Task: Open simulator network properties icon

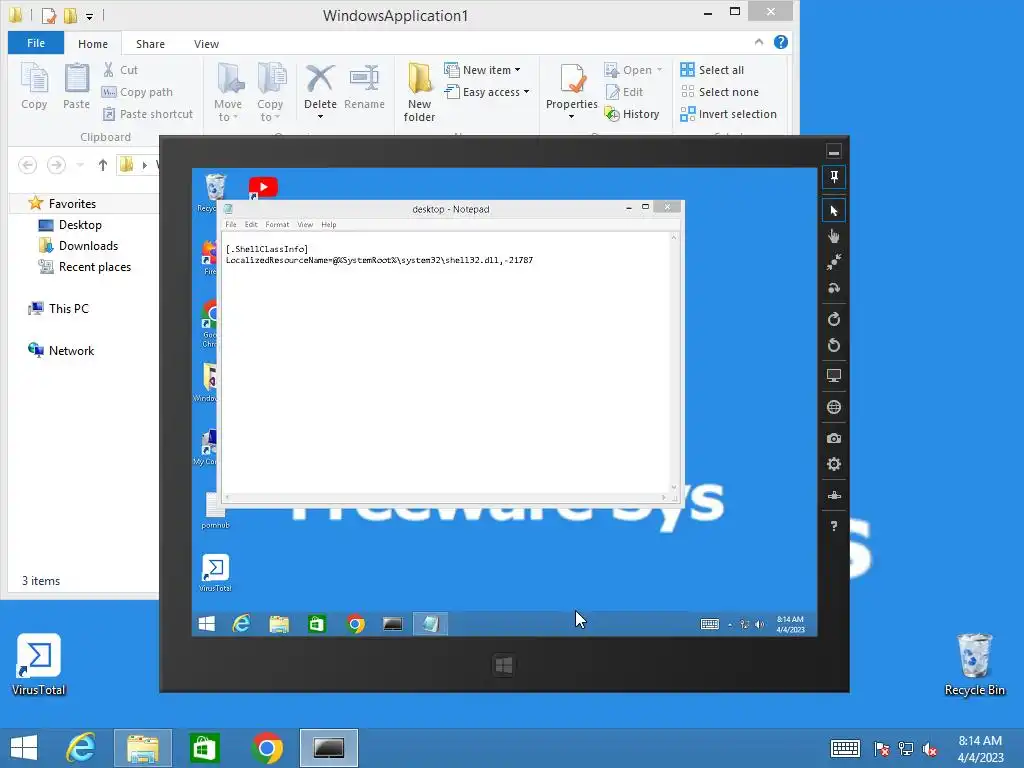Action: pos(834,496)
